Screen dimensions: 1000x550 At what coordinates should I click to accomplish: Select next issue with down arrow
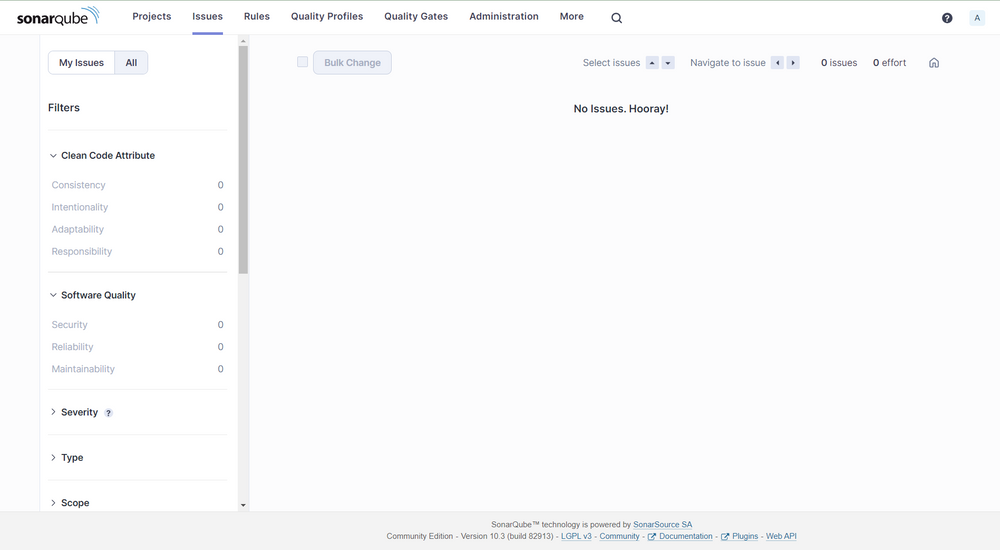pyautogui.click(x=668, y=63)
